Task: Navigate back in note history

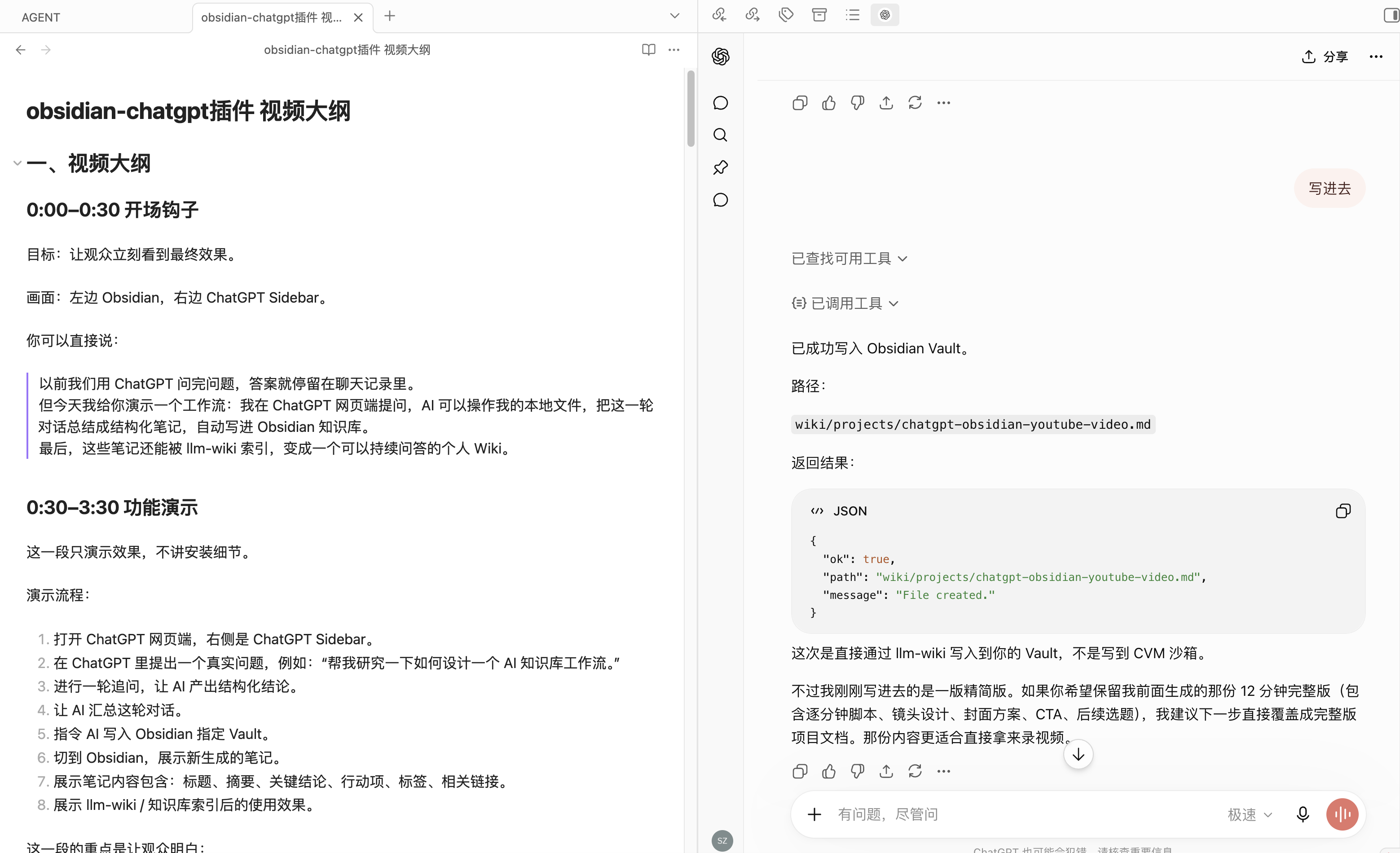Action: point(21,49)
